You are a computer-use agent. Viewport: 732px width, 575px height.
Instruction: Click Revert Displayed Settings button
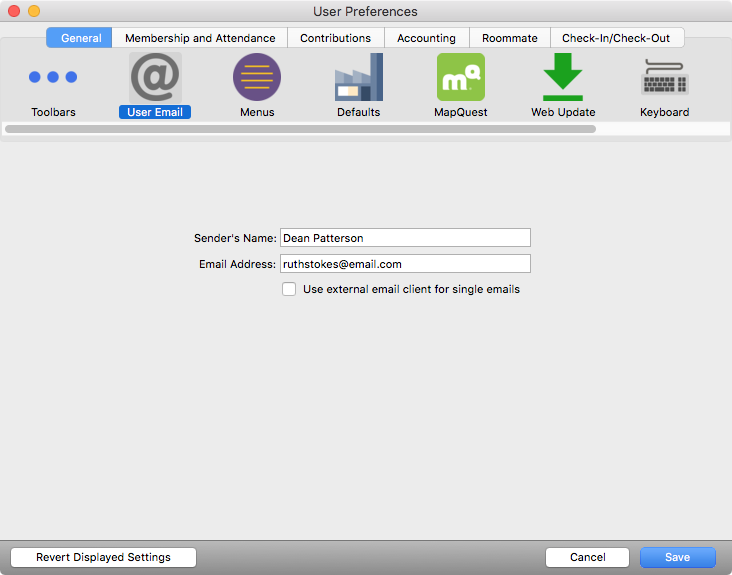click(x=103, y=557)
